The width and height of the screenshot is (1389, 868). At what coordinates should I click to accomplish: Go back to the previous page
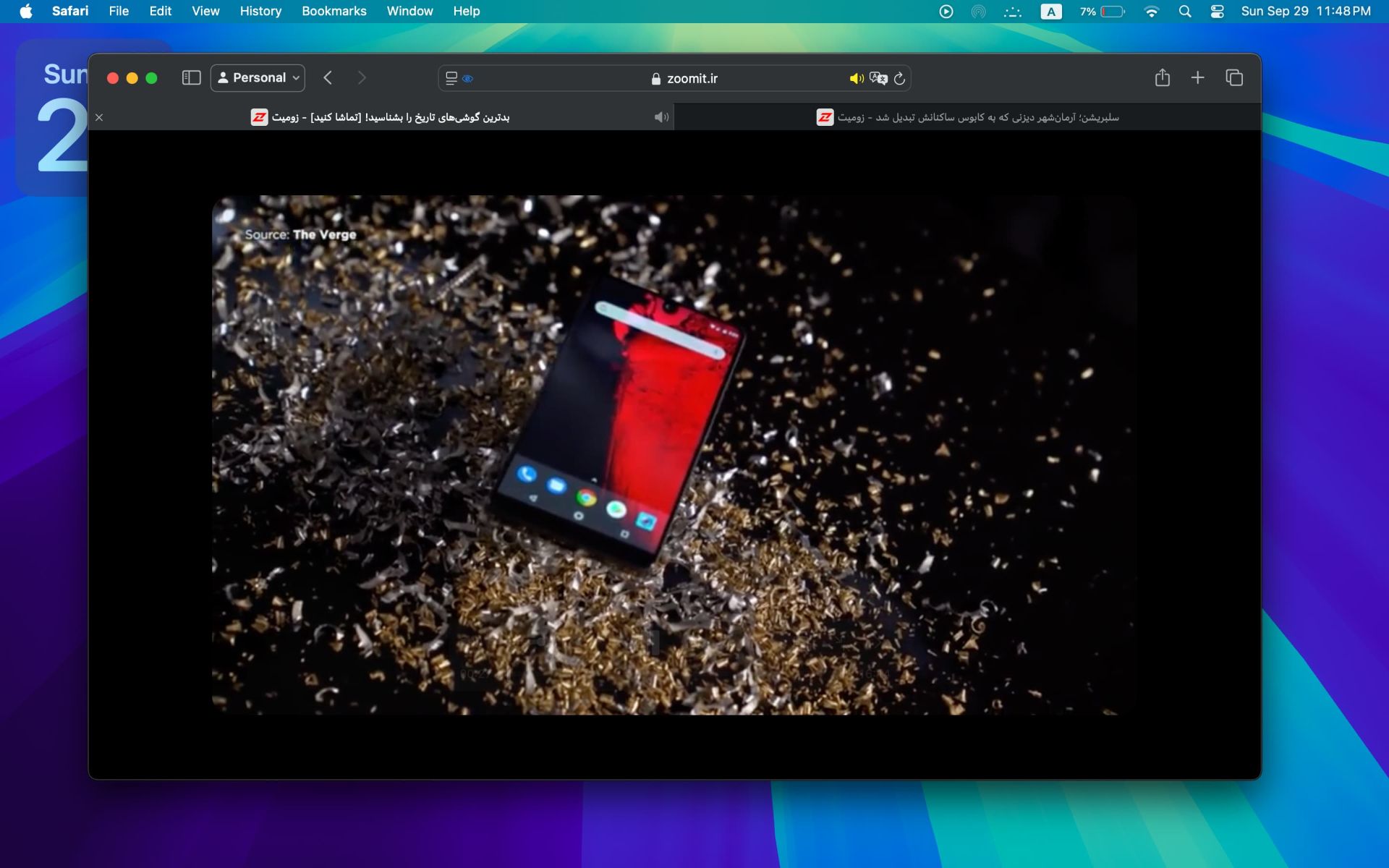pos(328,78)
